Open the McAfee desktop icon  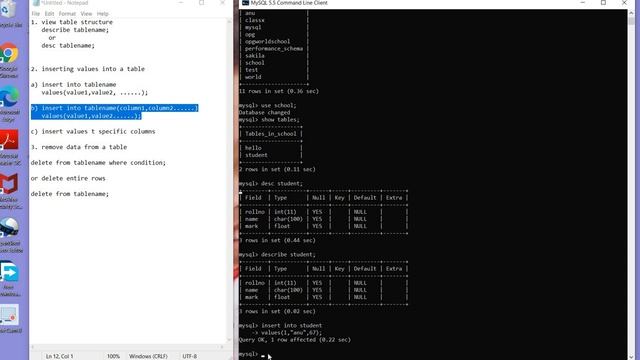pos(9,184)
